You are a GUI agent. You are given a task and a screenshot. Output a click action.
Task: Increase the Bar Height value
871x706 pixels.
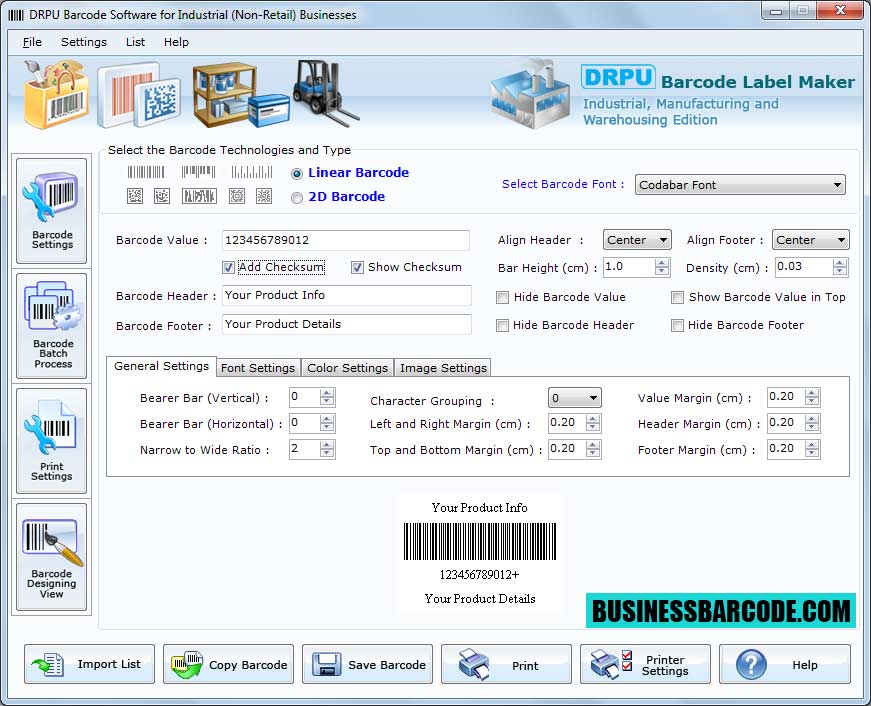(662, 263)
